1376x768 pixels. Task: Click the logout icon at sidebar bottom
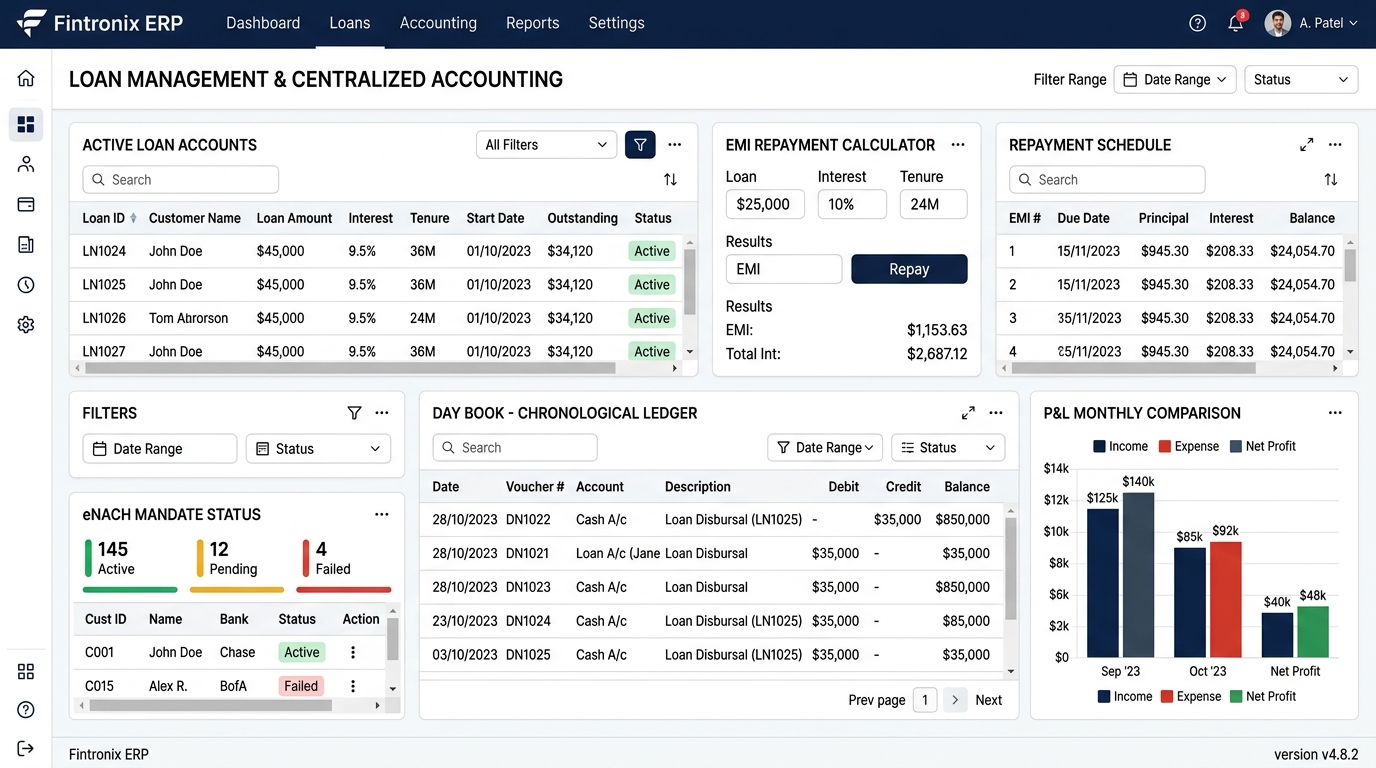click(x=26, y=748)
